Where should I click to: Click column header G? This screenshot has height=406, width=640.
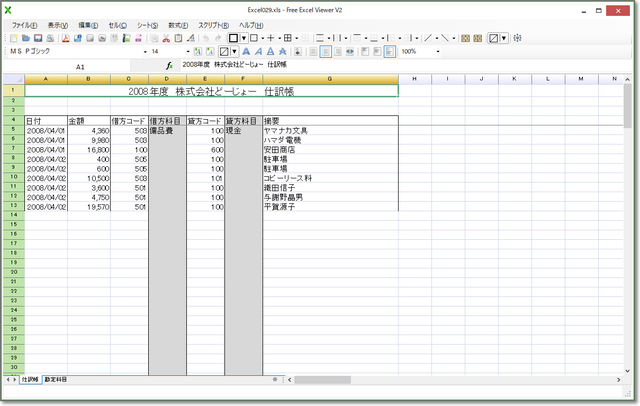[x=329, y=78]
